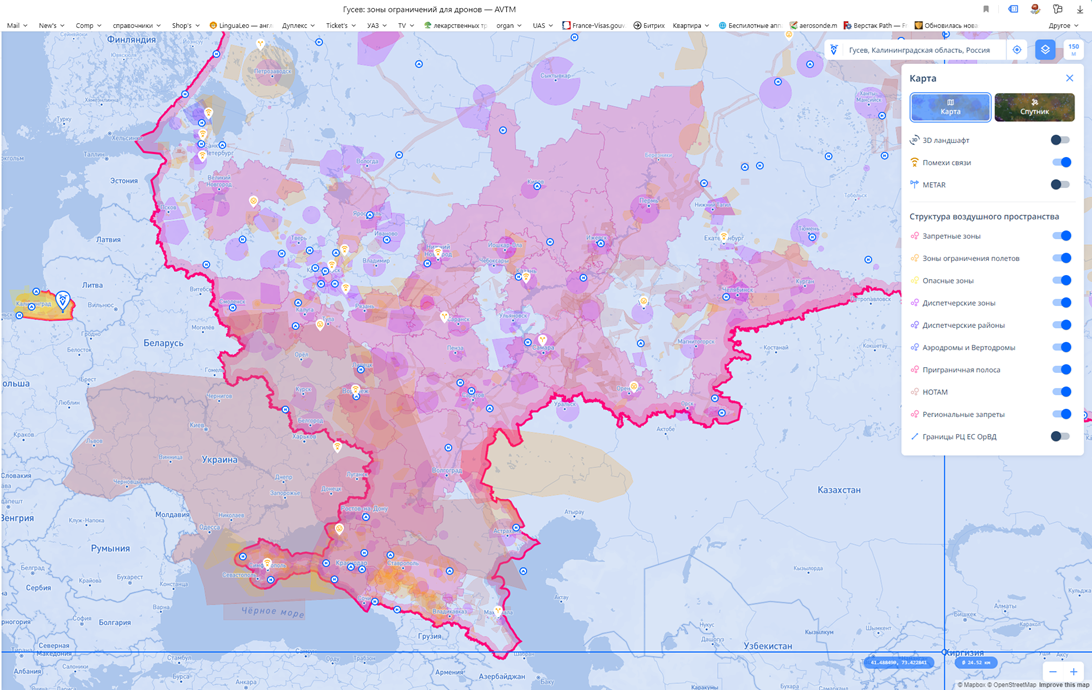
Task: Click the Диспетчерские зоны purple legend icon
Action: click(x=914, y=303)
